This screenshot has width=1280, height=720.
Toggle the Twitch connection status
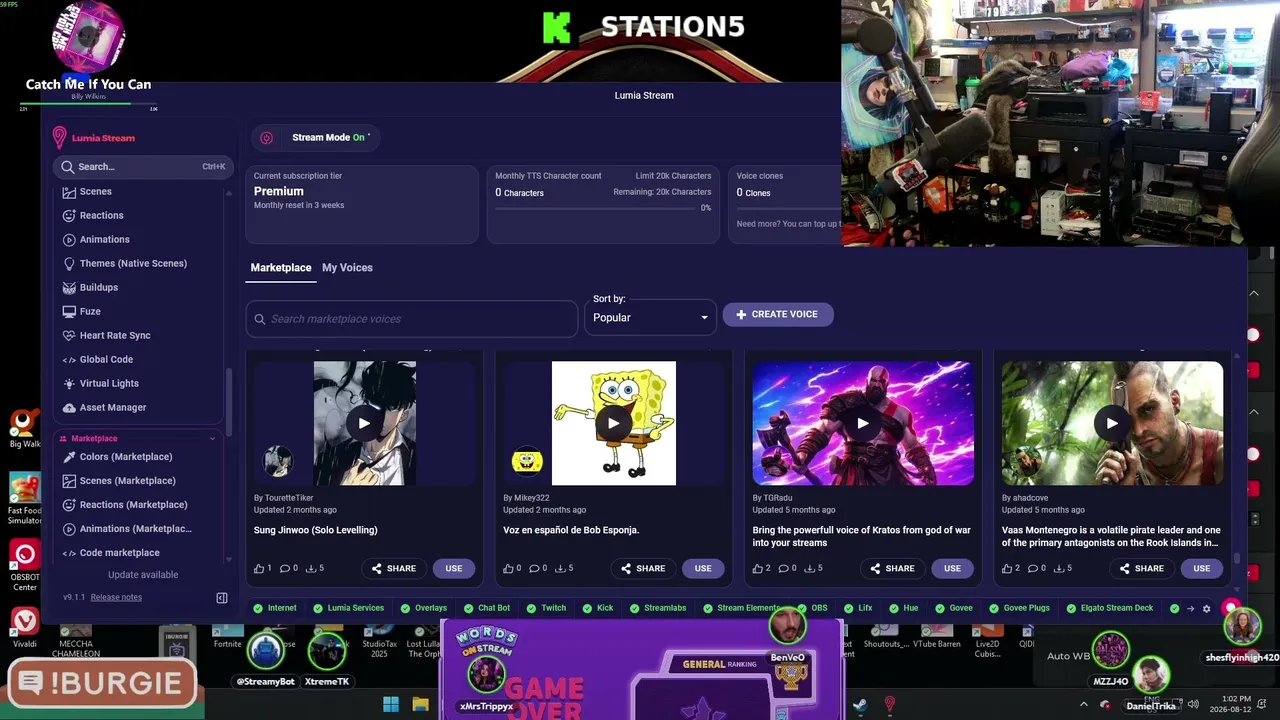[x=546, y=608]
